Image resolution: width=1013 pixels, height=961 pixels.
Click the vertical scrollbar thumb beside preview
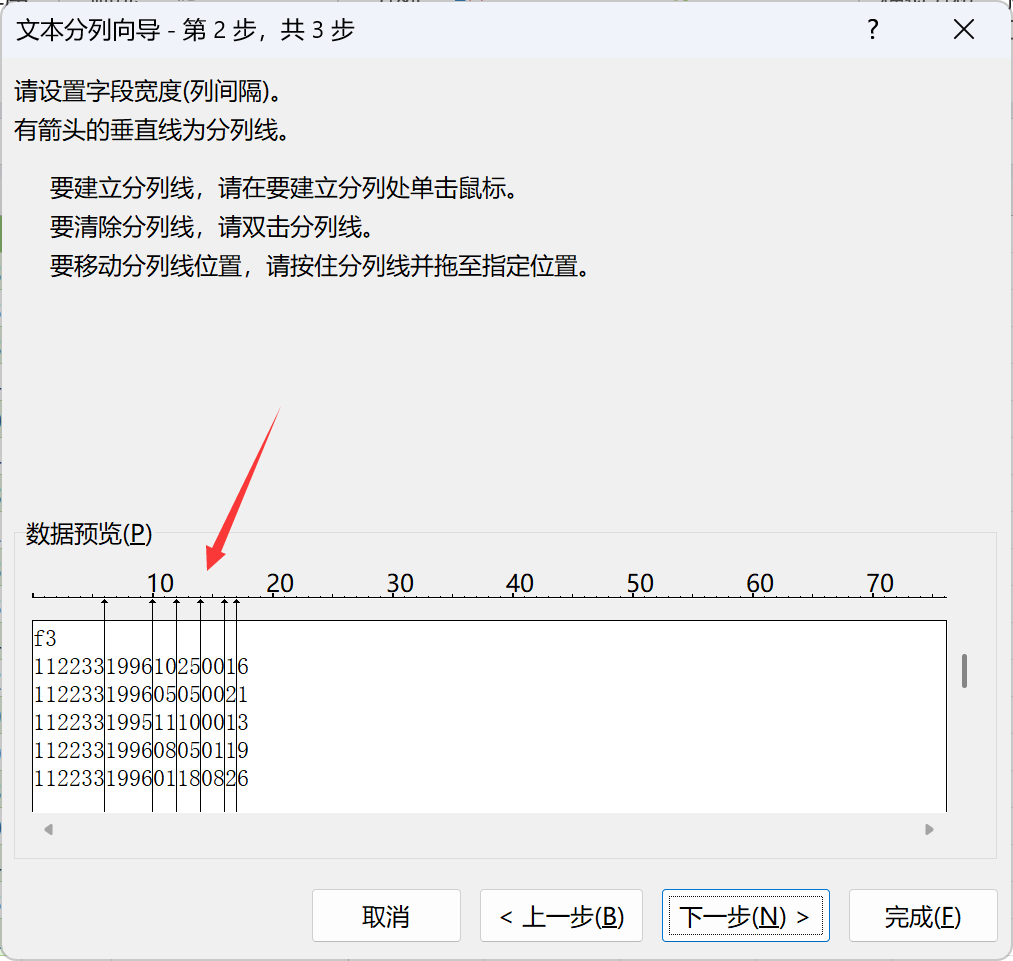pyautogui.click(x=964, y=671)
